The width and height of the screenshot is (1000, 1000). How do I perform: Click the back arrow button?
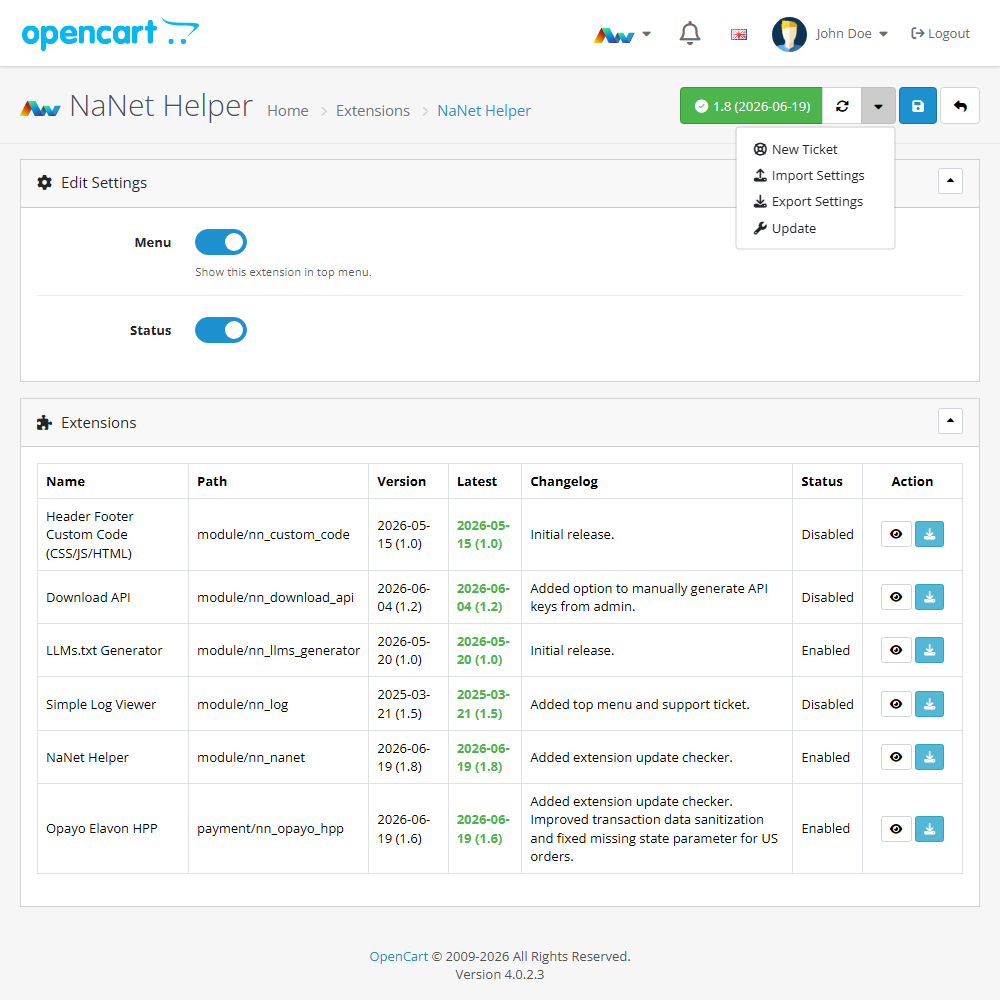(x=960, y=106)
